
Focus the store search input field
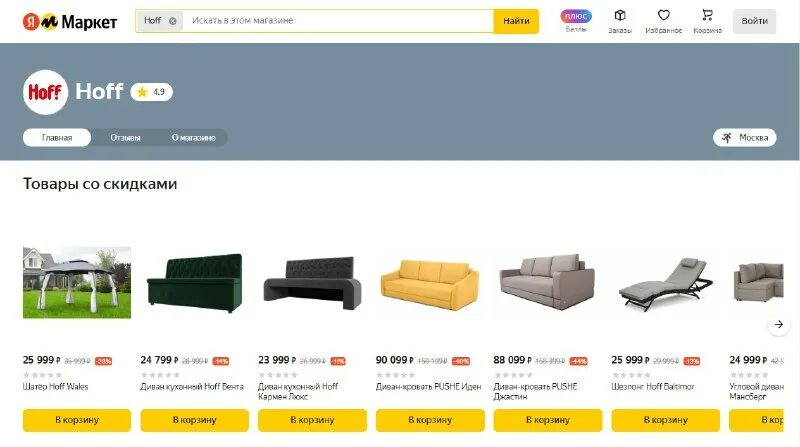click(x=338, y=21)
